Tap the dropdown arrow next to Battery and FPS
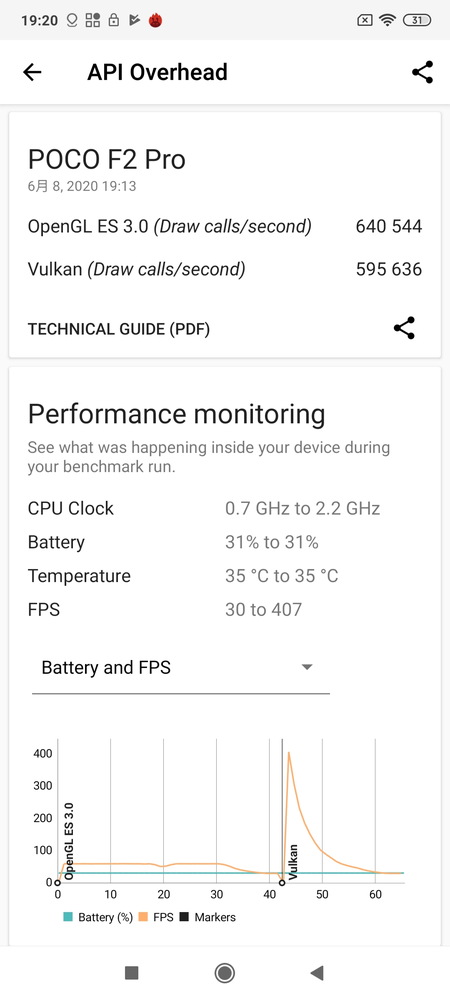450x1000 pixels. click(307, 668)
